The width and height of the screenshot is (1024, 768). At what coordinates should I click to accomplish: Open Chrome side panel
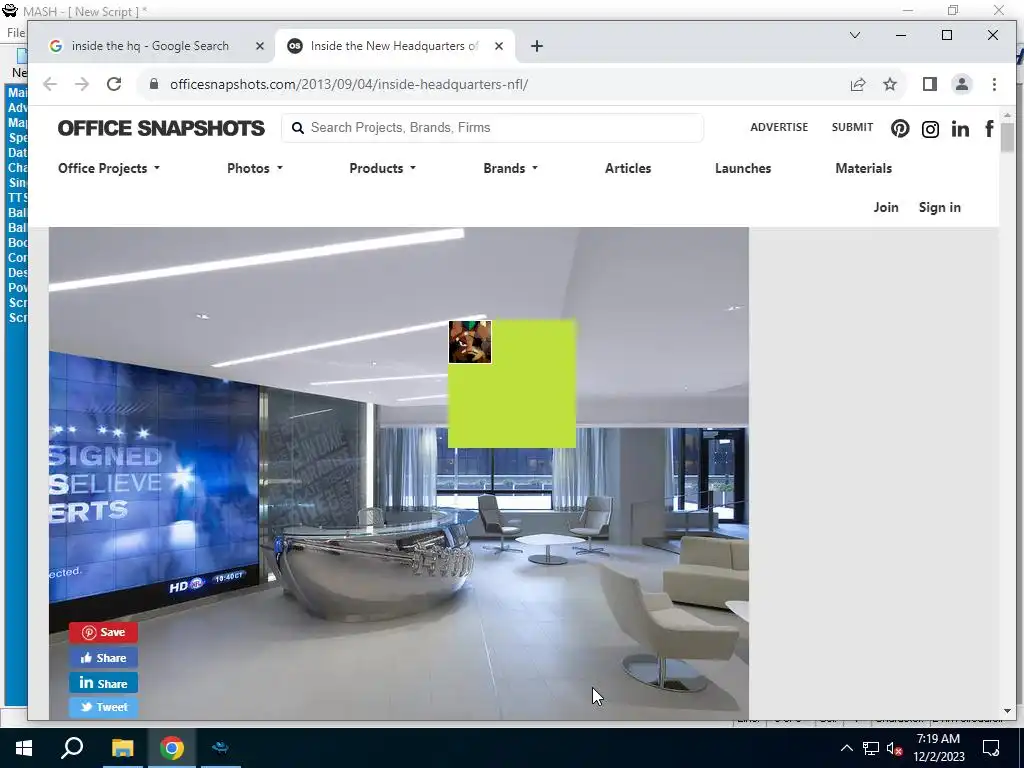(929, 84)
